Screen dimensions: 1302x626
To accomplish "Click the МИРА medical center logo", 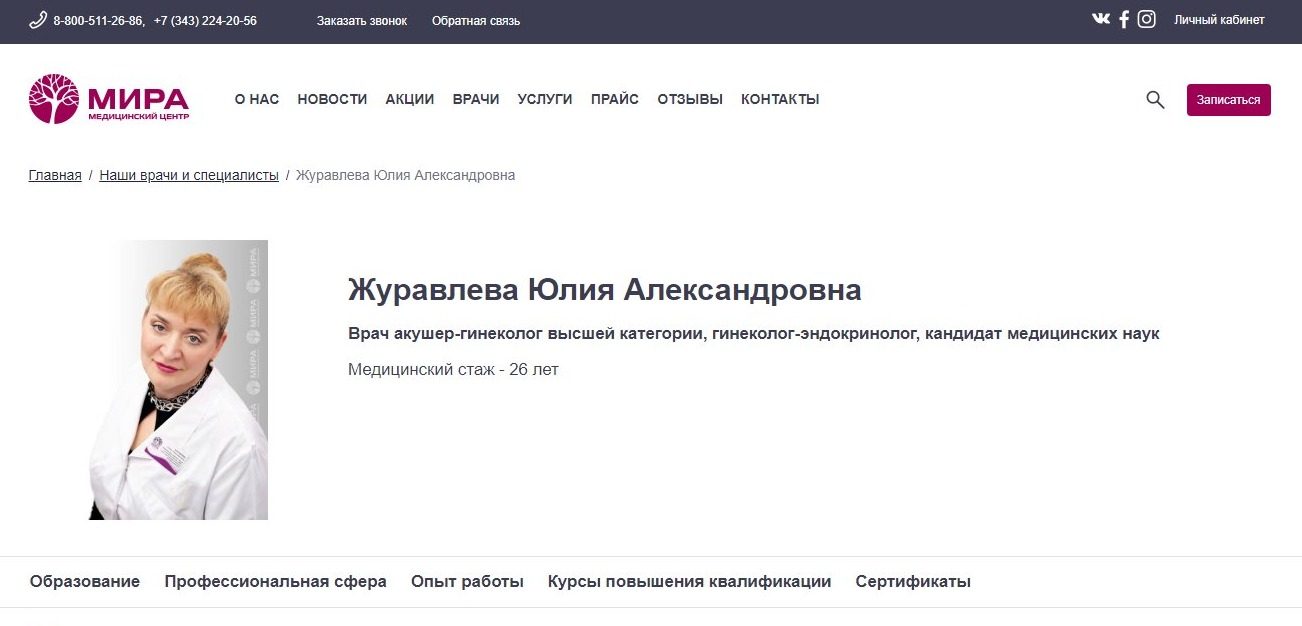I will click(x=109, y=99).
